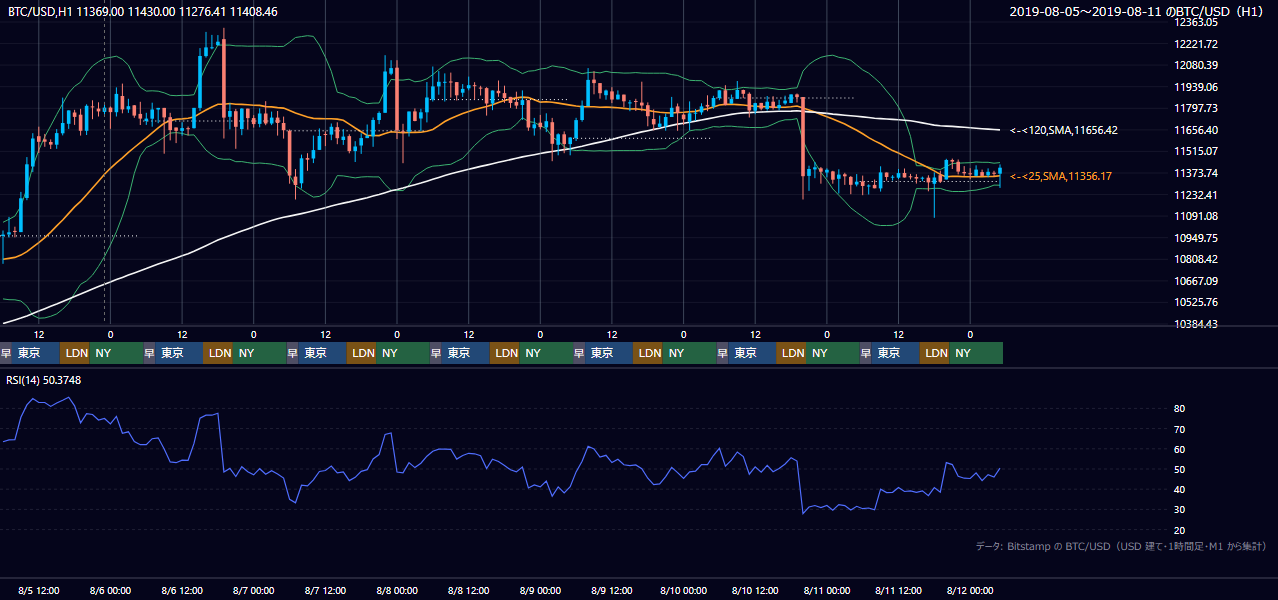Select the 8/6 00:00 time label
1278x600 pixels.
tap(110, 591)
